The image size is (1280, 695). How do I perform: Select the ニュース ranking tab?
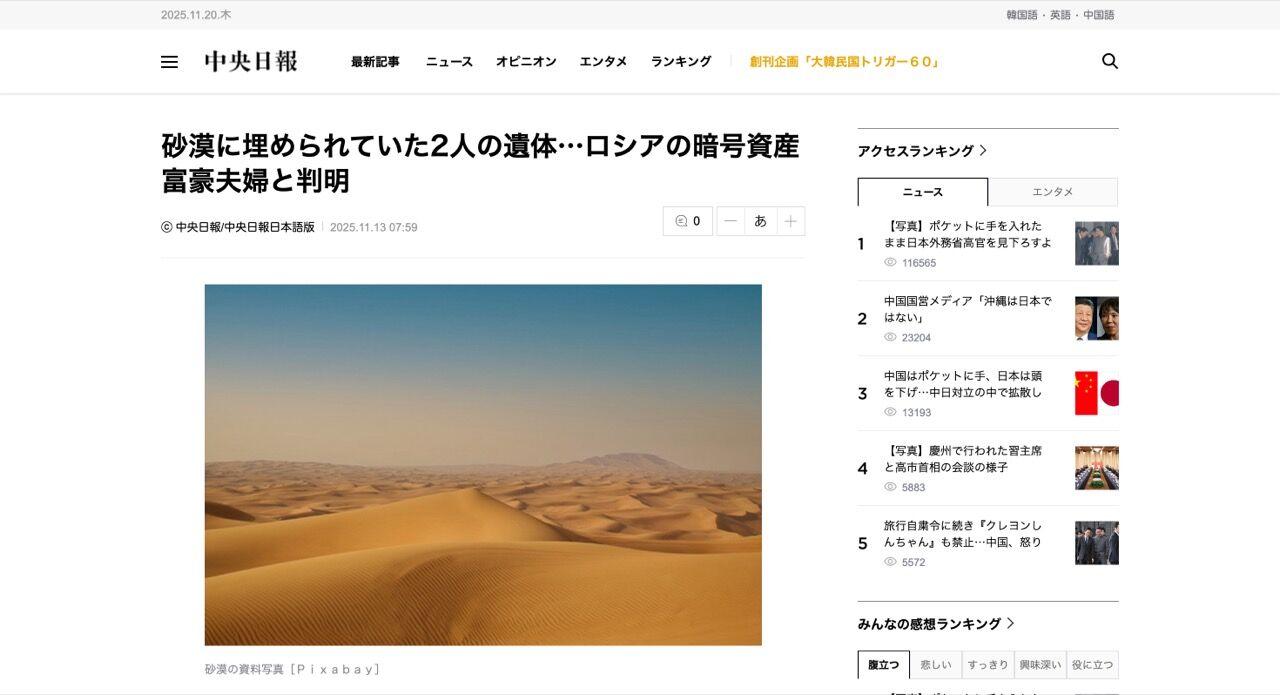(x=923, y=192)
